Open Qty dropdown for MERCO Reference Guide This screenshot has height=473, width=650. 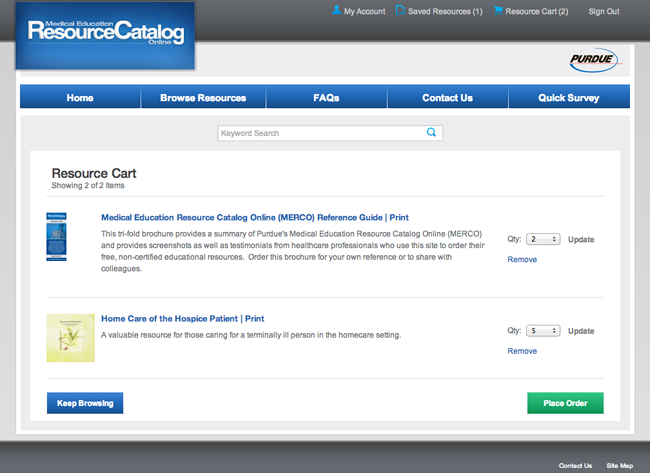543,239
